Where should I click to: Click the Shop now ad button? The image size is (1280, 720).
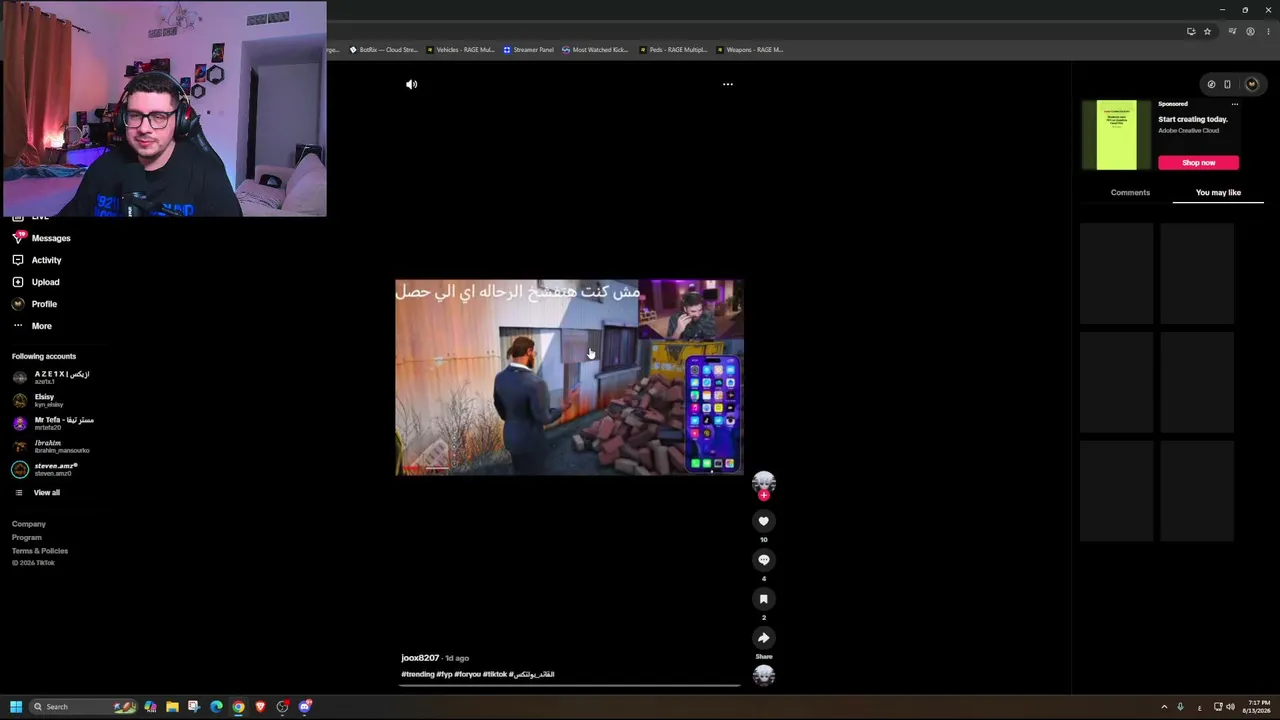pyautogui.click(x=1198, y=163)
